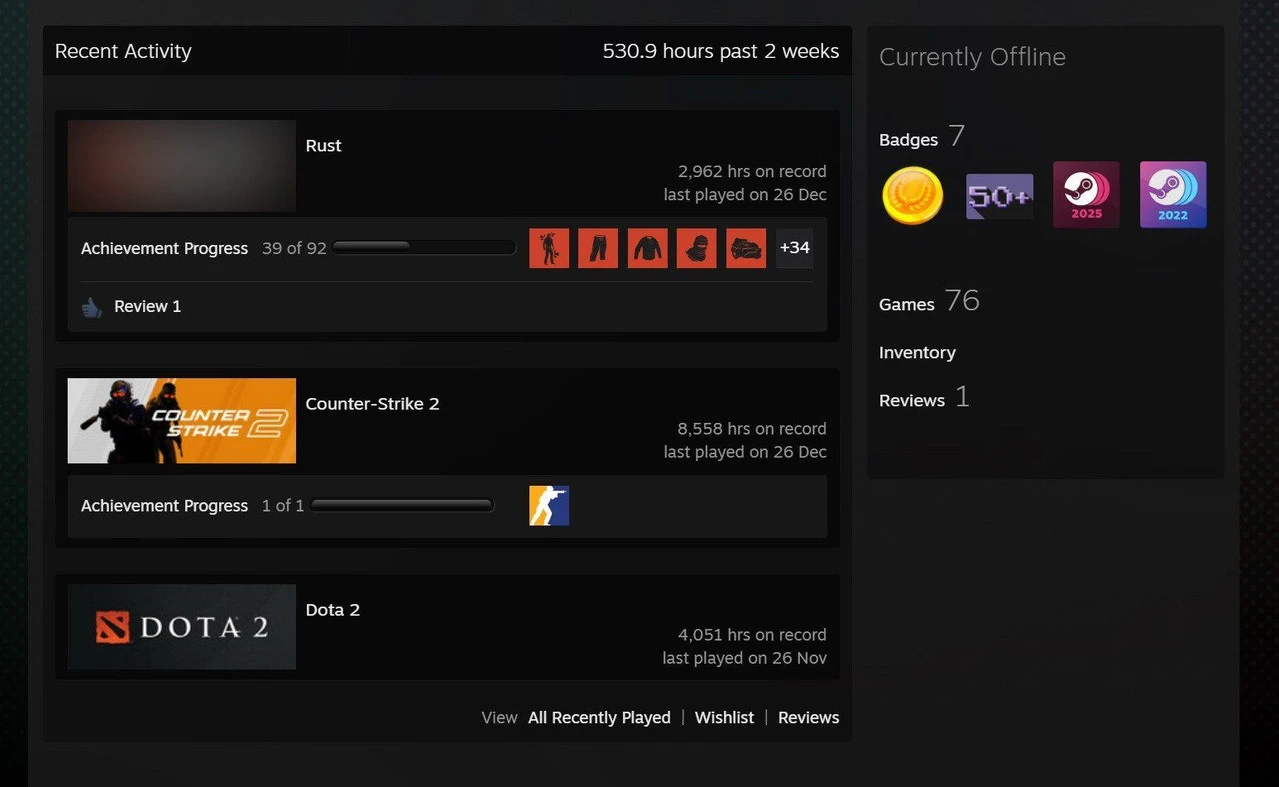
Task: Open the Counter-Strike 2 game banner
Action: pos(182,421)
